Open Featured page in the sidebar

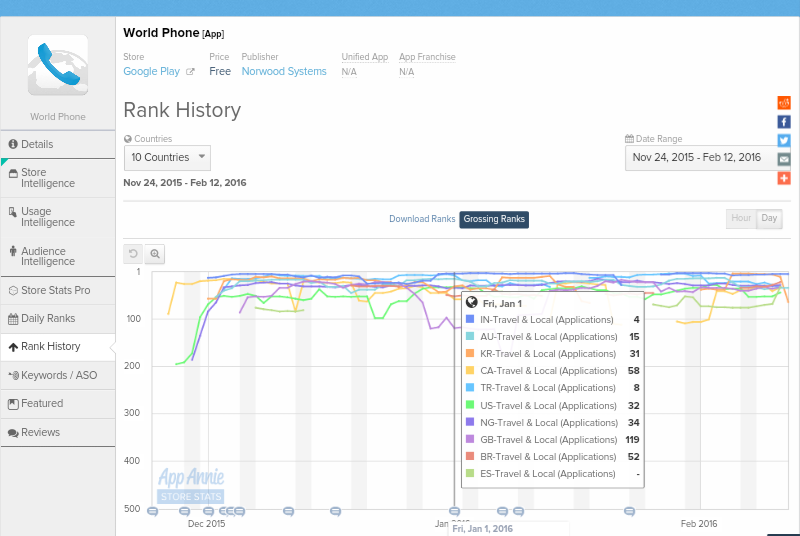tap(58, 403)
